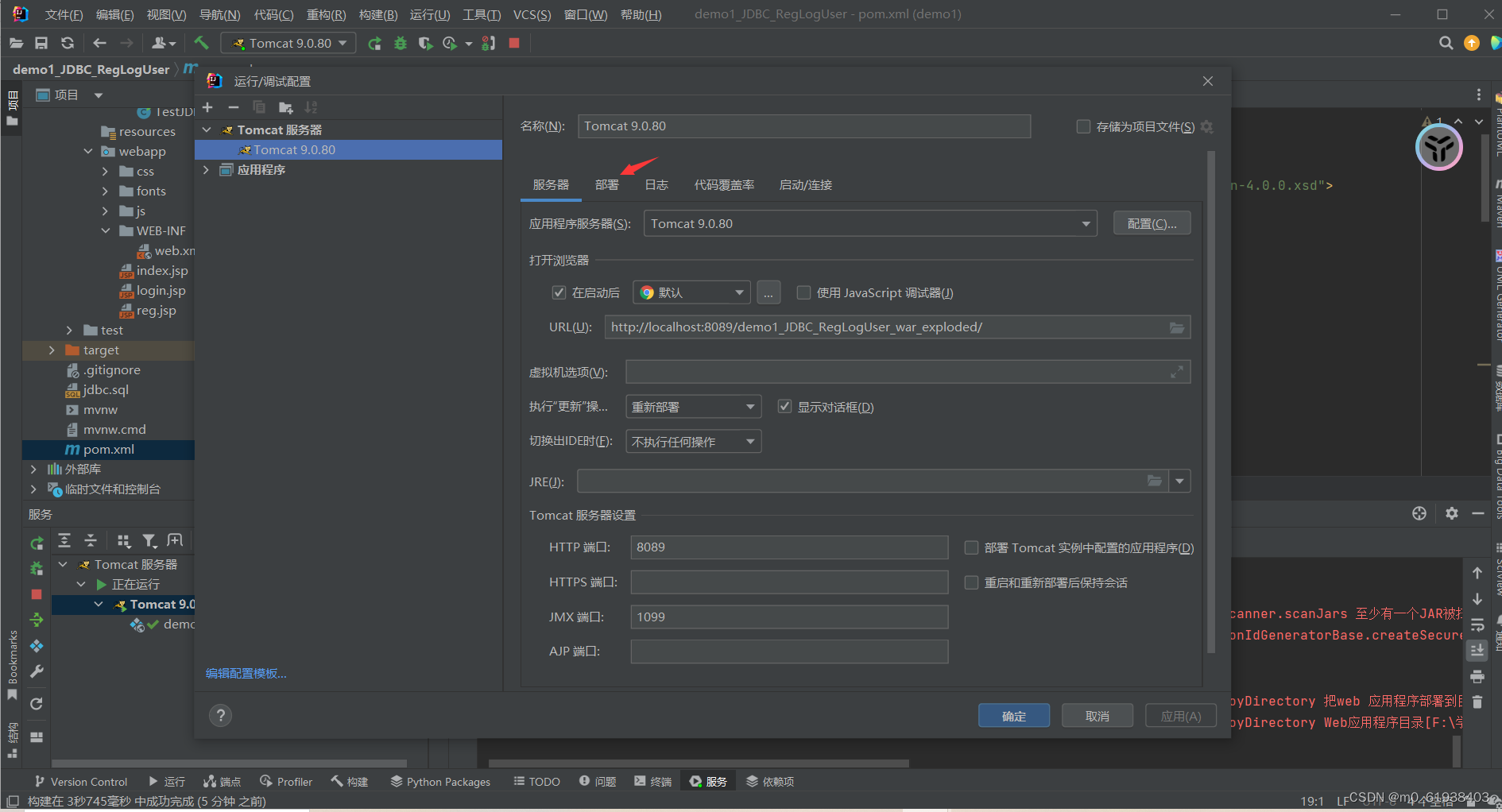Select login.jsp in the project tree
This screenshot has width=1502, height=812.
[x=161, y=290]
